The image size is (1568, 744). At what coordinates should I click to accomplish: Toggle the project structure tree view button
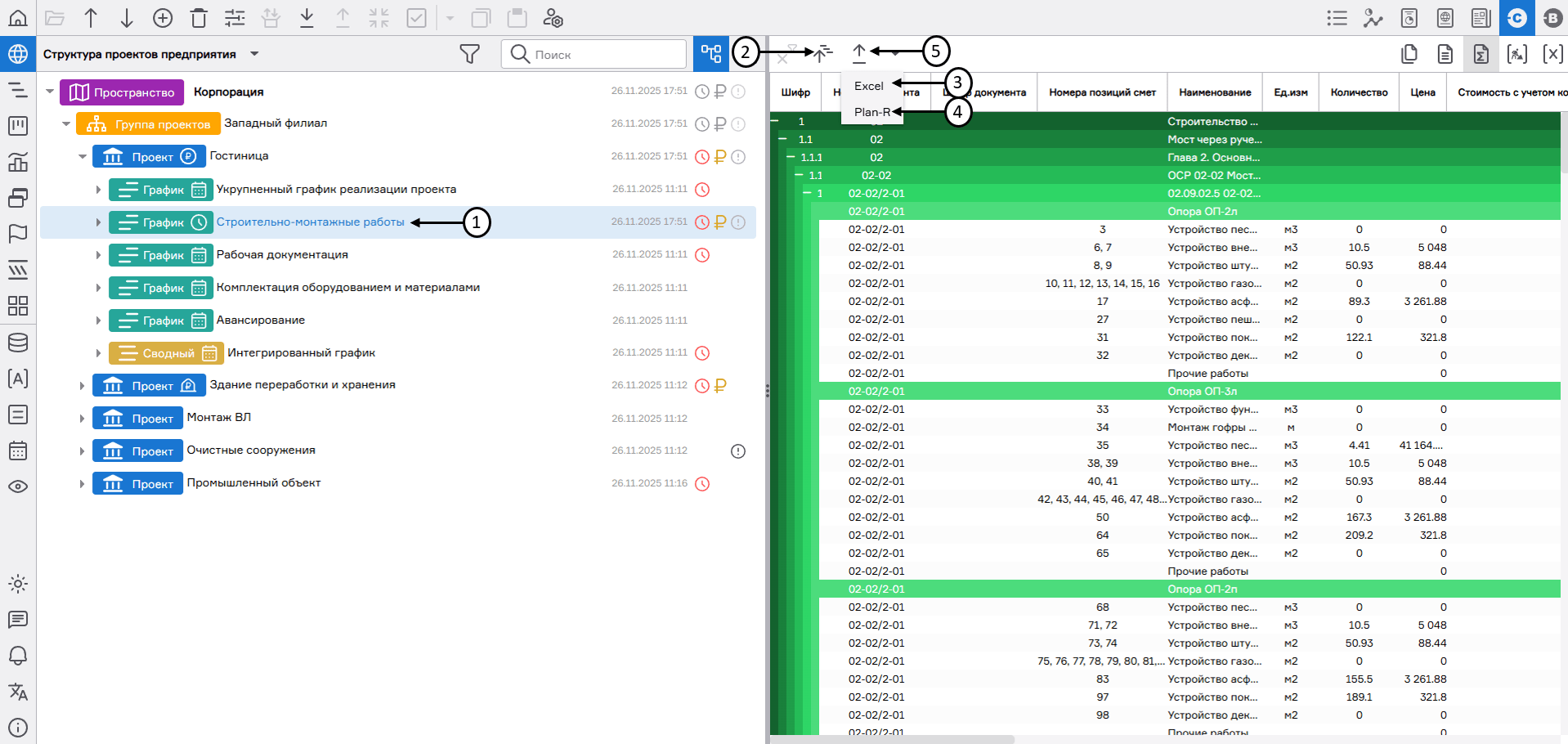[x=711, y=54]
